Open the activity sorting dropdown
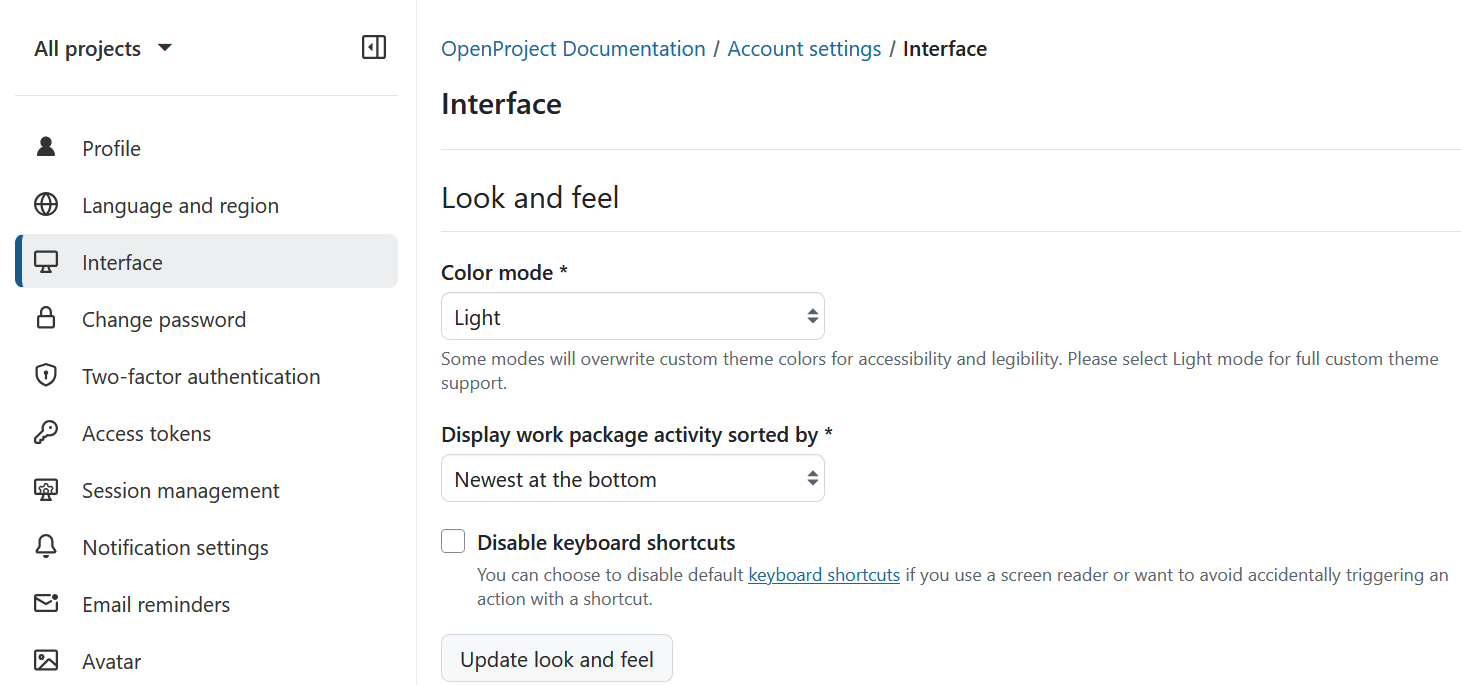This screenshot has height=685, width=1461. pos(632,478)
